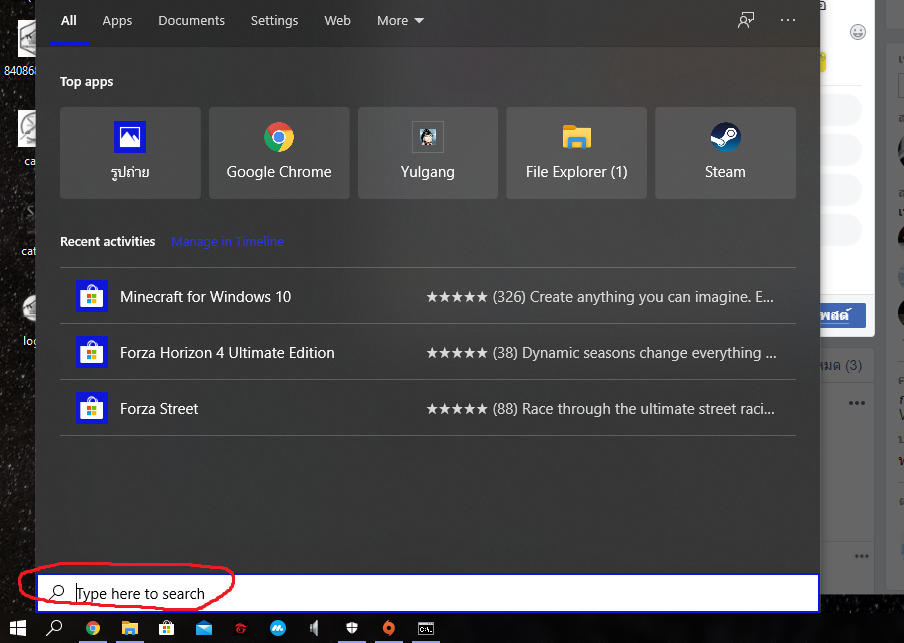Open the three-dot options menu in search panel

tap(788, 20)
